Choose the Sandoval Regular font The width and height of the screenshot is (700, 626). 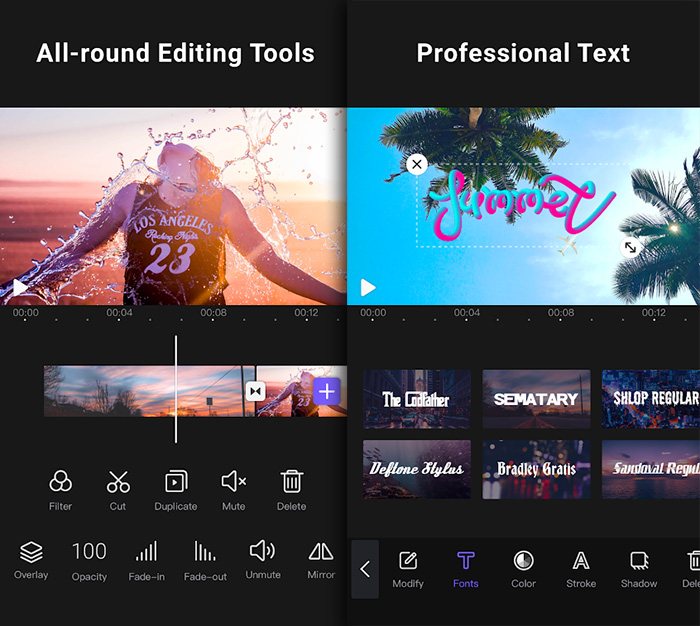[x=651, y=469]
